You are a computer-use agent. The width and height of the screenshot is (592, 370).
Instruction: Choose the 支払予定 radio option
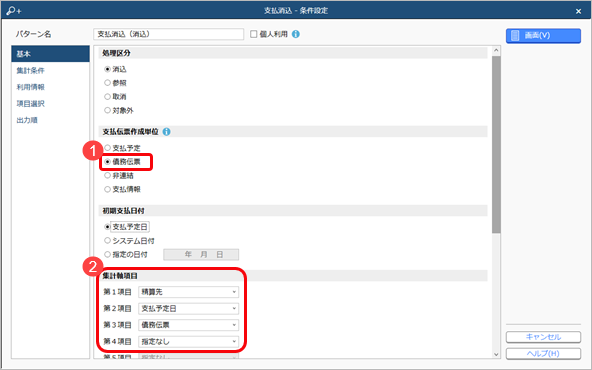[x=108, y=148]
